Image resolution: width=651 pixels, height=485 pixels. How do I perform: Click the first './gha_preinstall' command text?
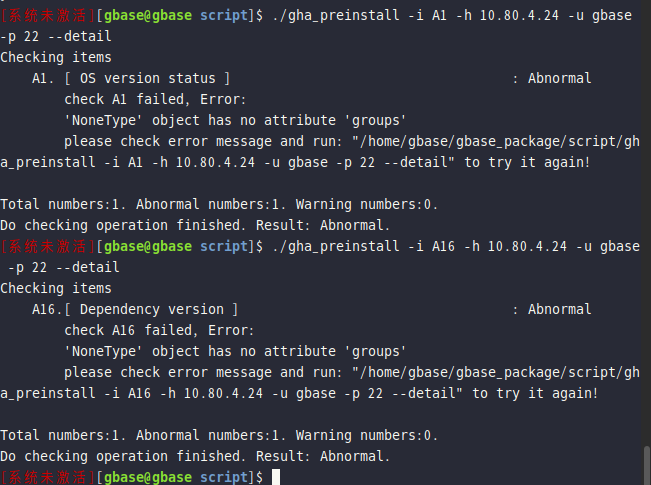335,15
